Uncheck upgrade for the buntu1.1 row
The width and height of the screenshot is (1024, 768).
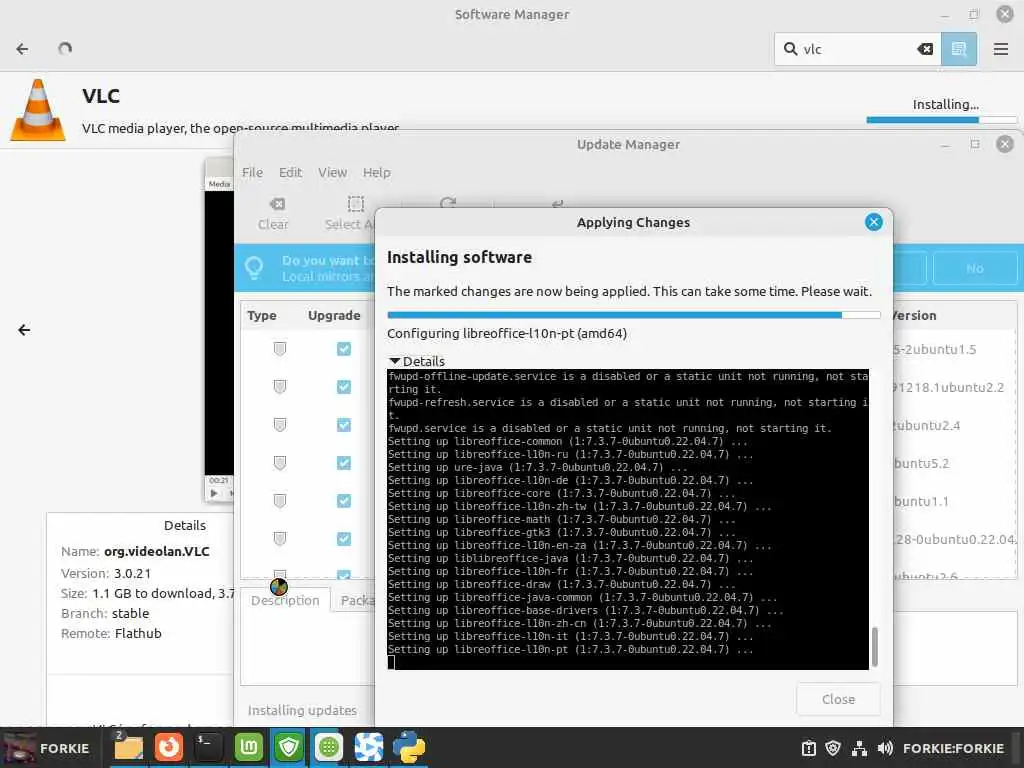click(x=344, y=500)
